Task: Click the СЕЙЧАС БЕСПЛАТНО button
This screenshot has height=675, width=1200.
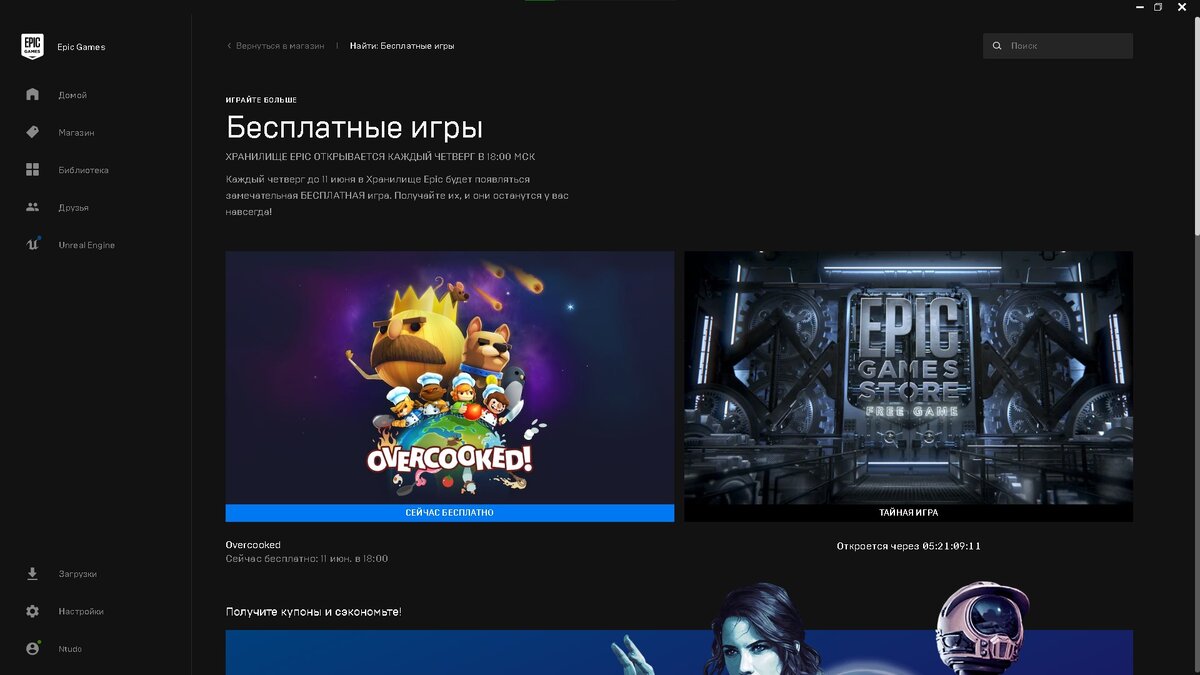Action: coord(450,513)
